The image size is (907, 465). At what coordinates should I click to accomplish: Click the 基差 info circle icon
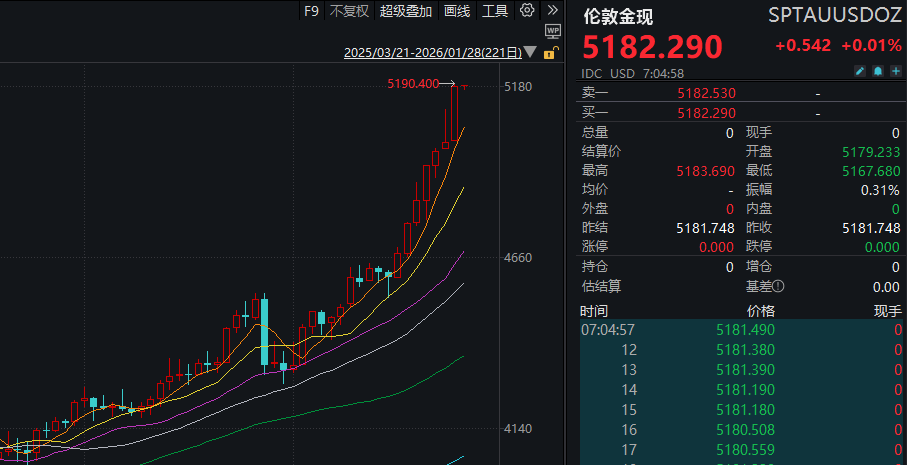tap(777, 286)
